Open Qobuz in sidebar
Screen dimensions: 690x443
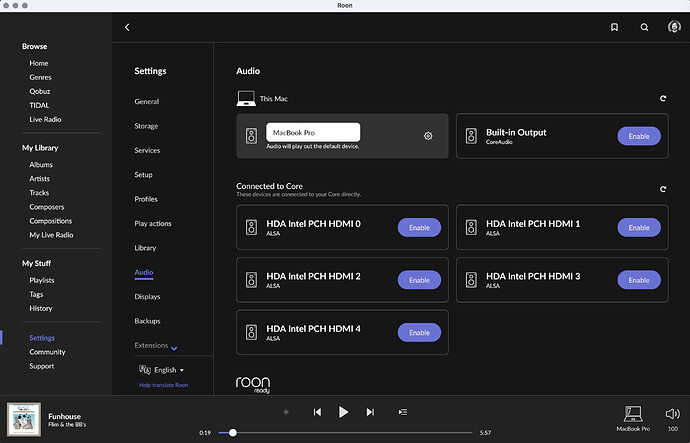pos(40,91)
